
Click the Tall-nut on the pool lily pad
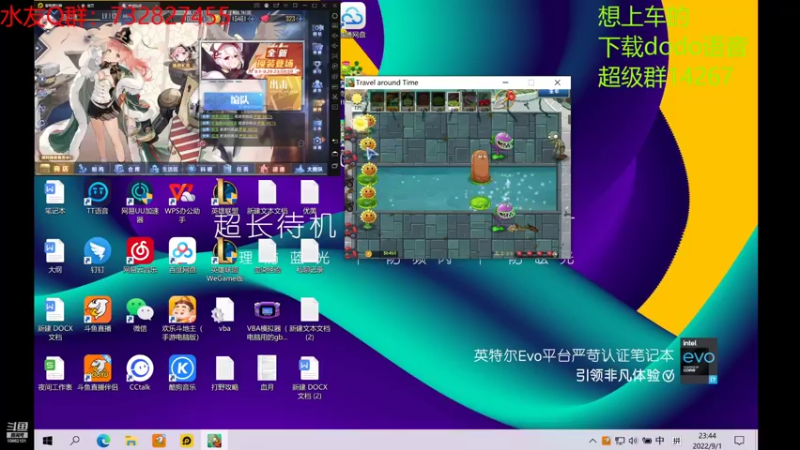pos(480,166)
